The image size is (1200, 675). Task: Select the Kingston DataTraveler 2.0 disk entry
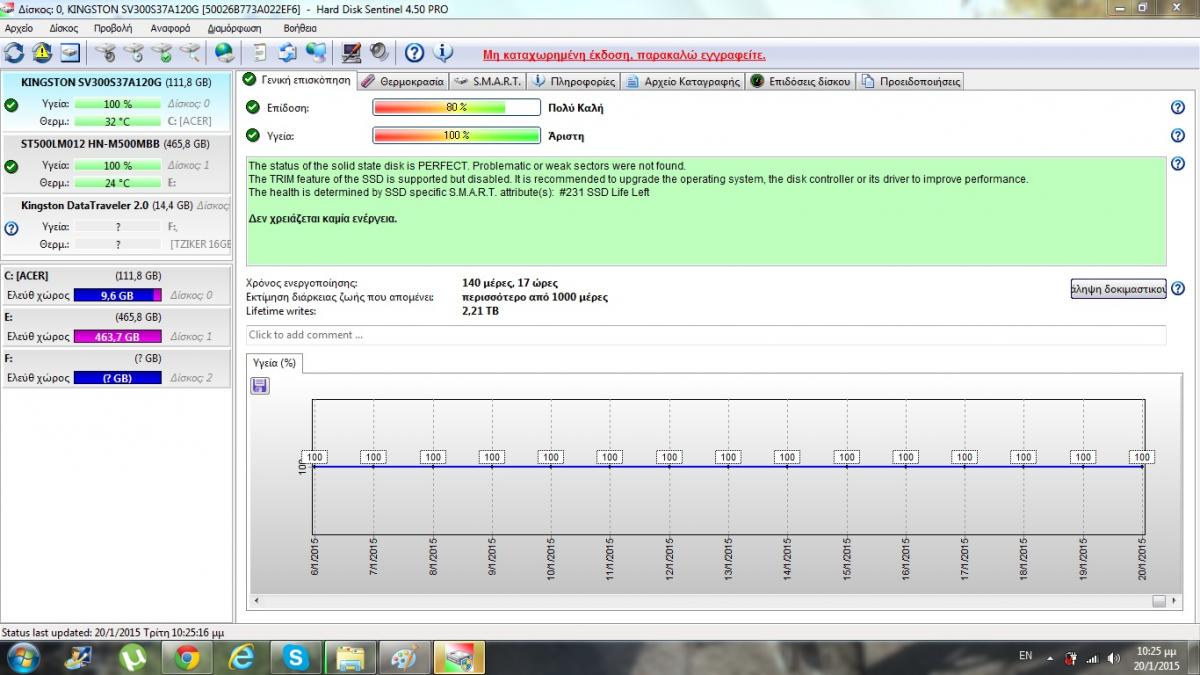[x=116, y=224]
